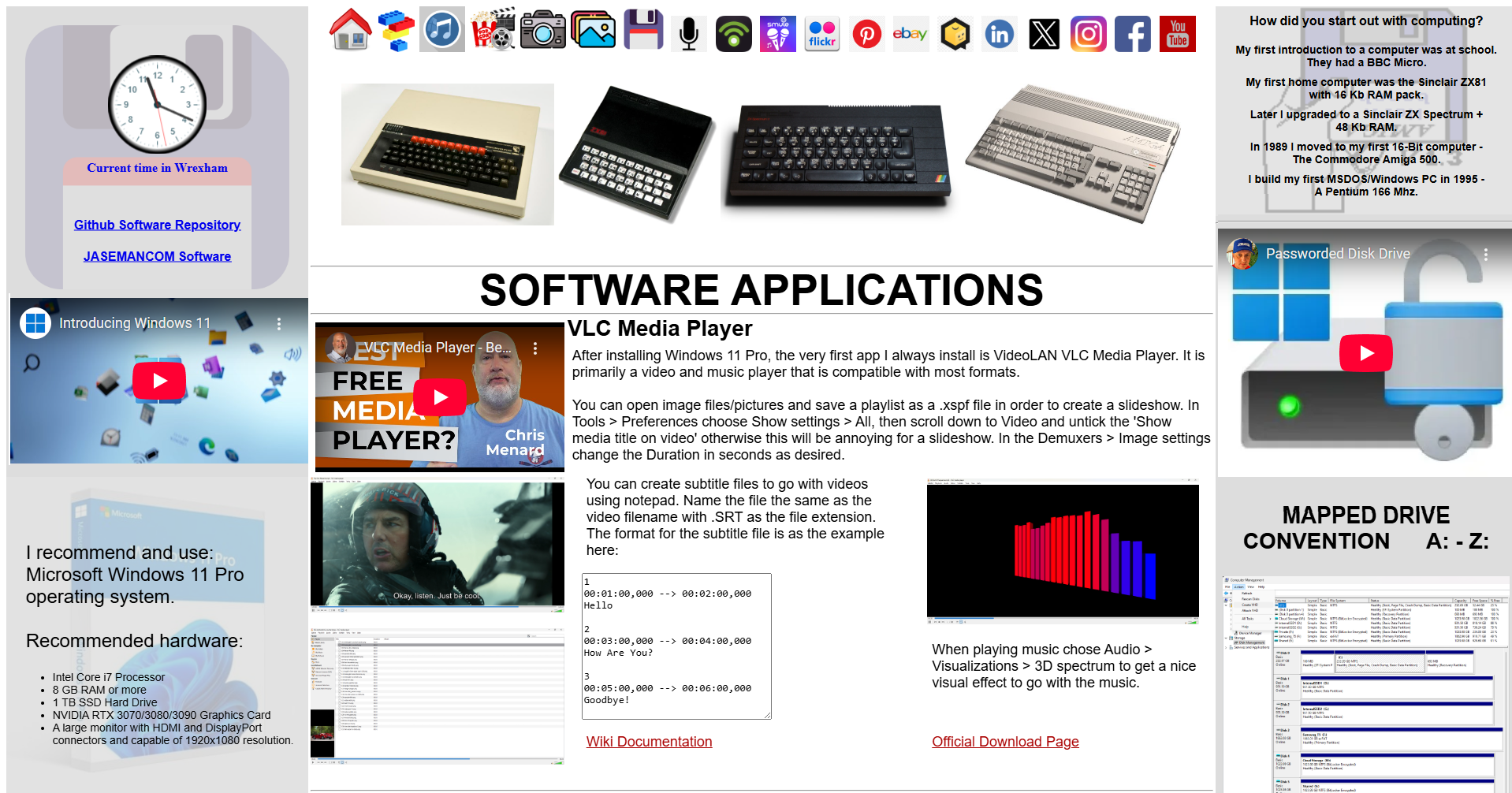Go to the red house Home icon
This screenshot has height=793, width=1512.
pos(351,30)
